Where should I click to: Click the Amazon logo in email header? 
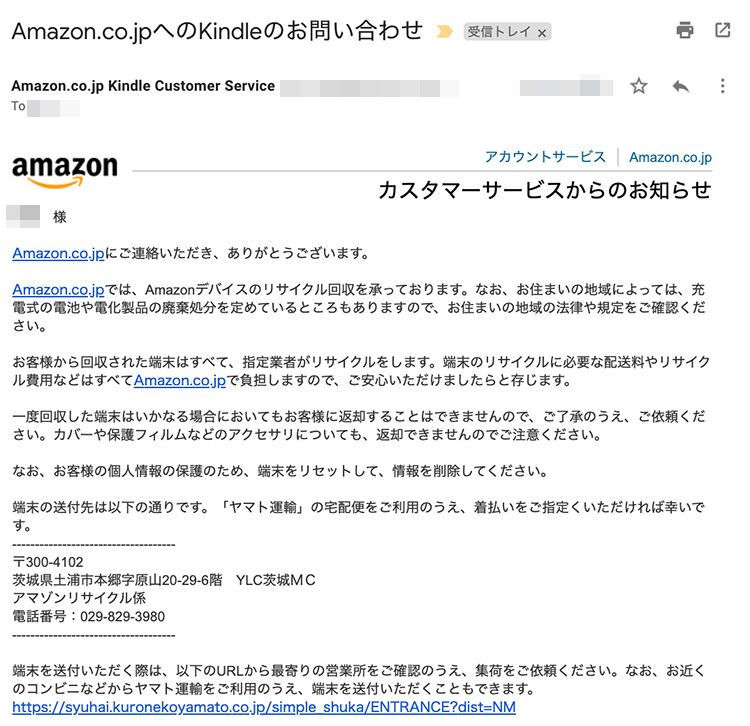pos(65,170)
